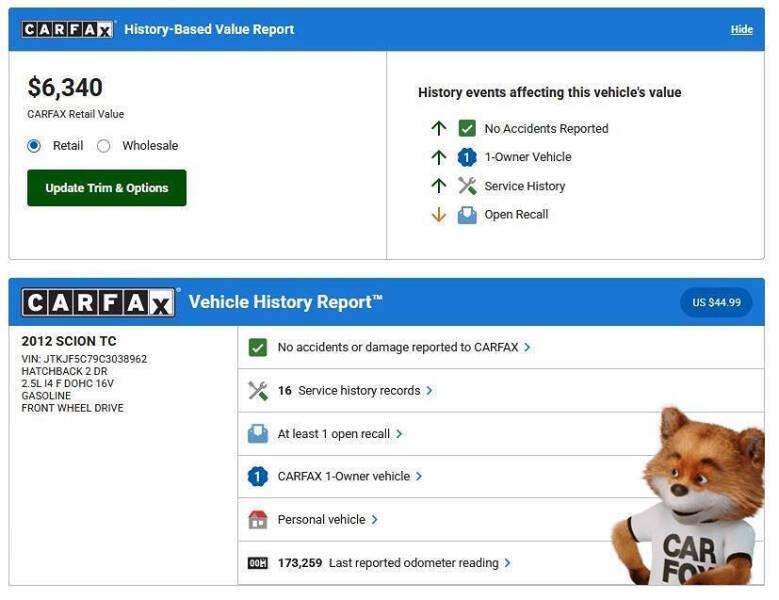Click the blue 1-Owner Vehicle badge icon
This screenshot has height=600, width=779.
pos(467,157)
